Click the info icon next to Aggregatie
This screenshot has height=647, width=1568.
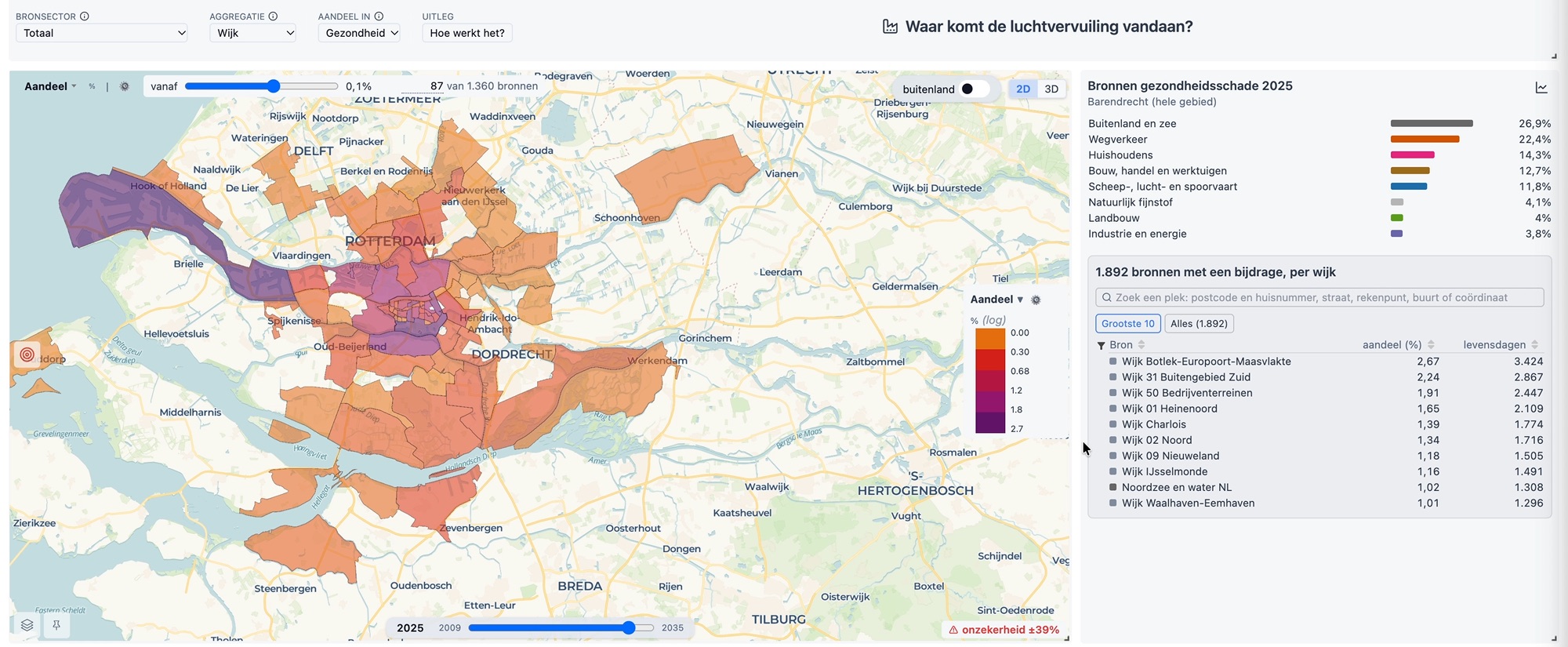pos(273,16)
